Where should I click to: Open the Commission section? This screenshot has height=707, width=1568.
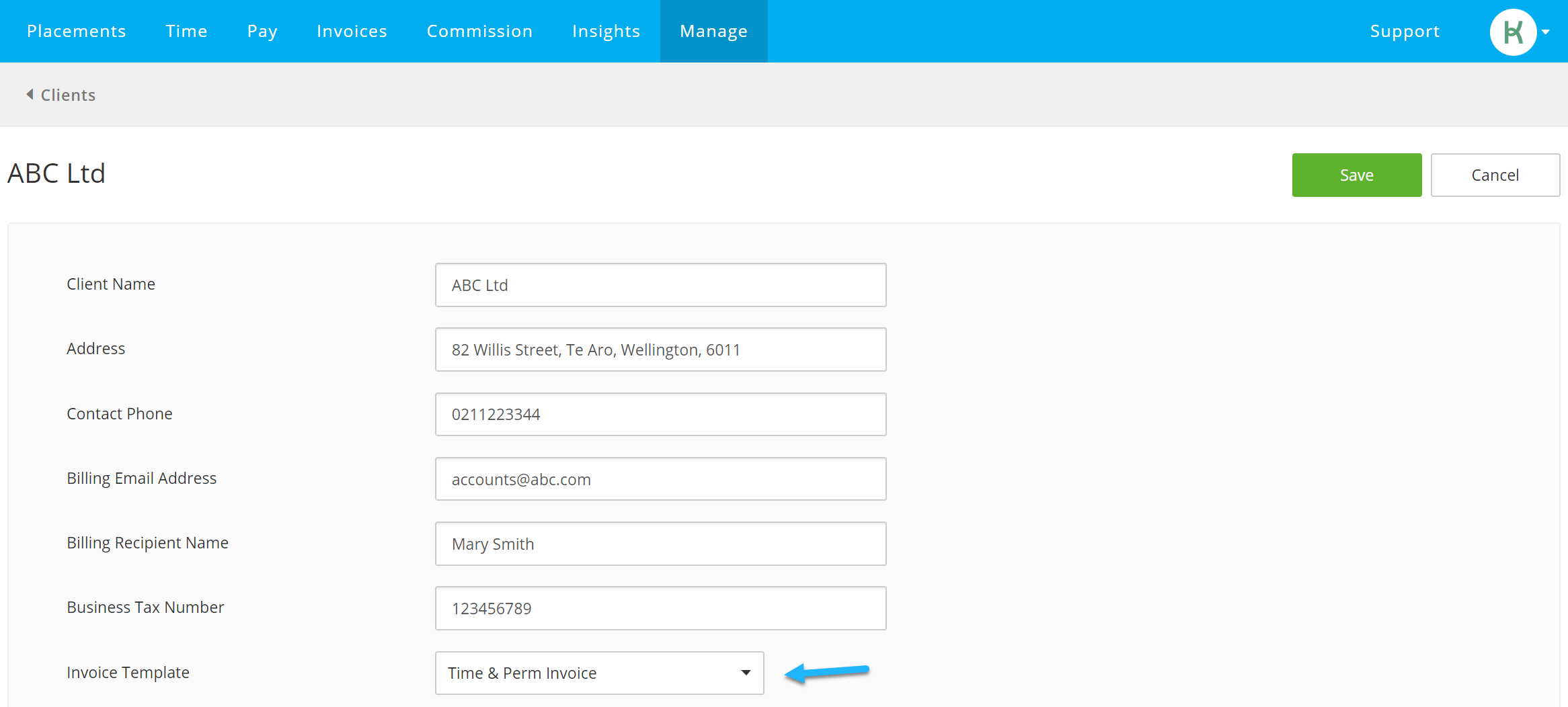point(479,32)
